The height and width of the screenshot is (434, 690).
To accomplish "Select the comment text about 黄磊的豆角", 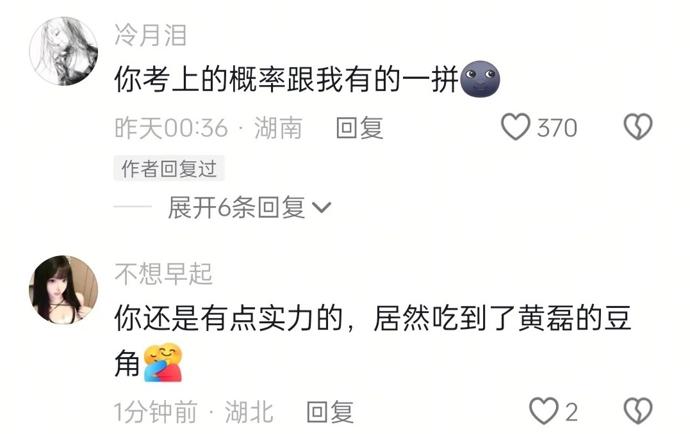I will (373, 340).
